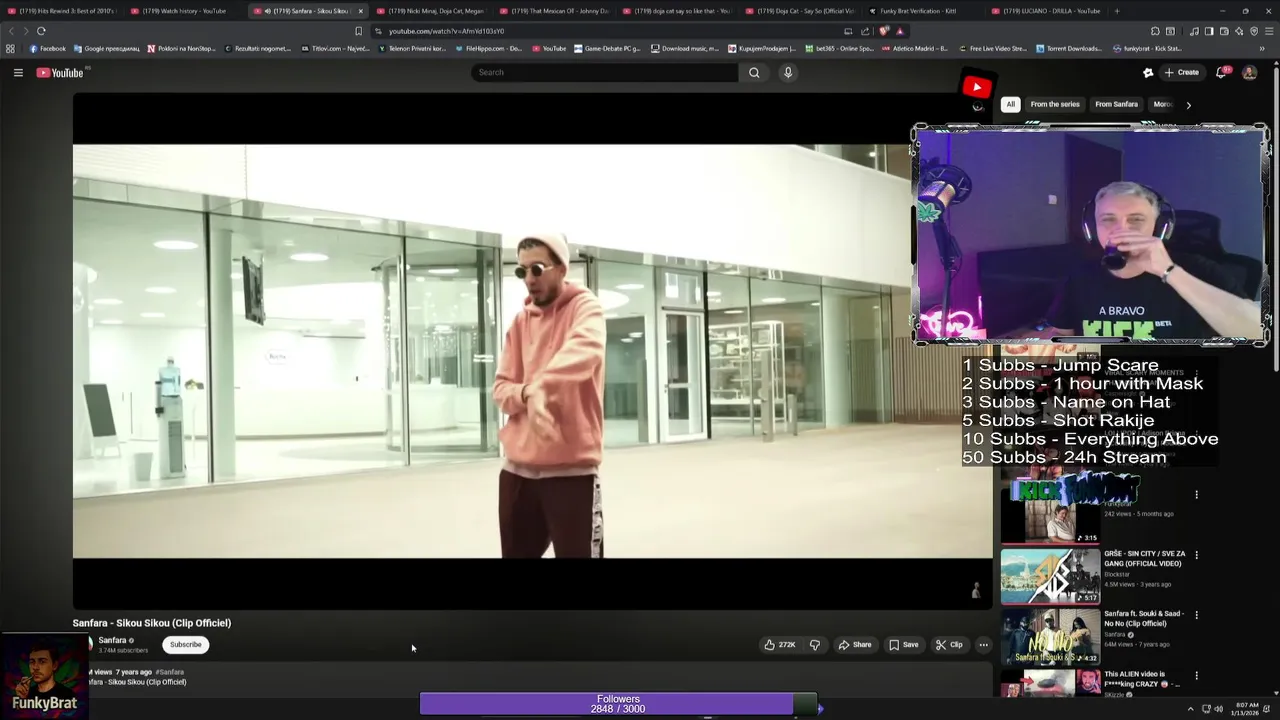Viewport: 1280px width, 720px height.
Task: Open the taskbar volume speaker icon
Action: pyautogui.click(x=1218, y=709)
